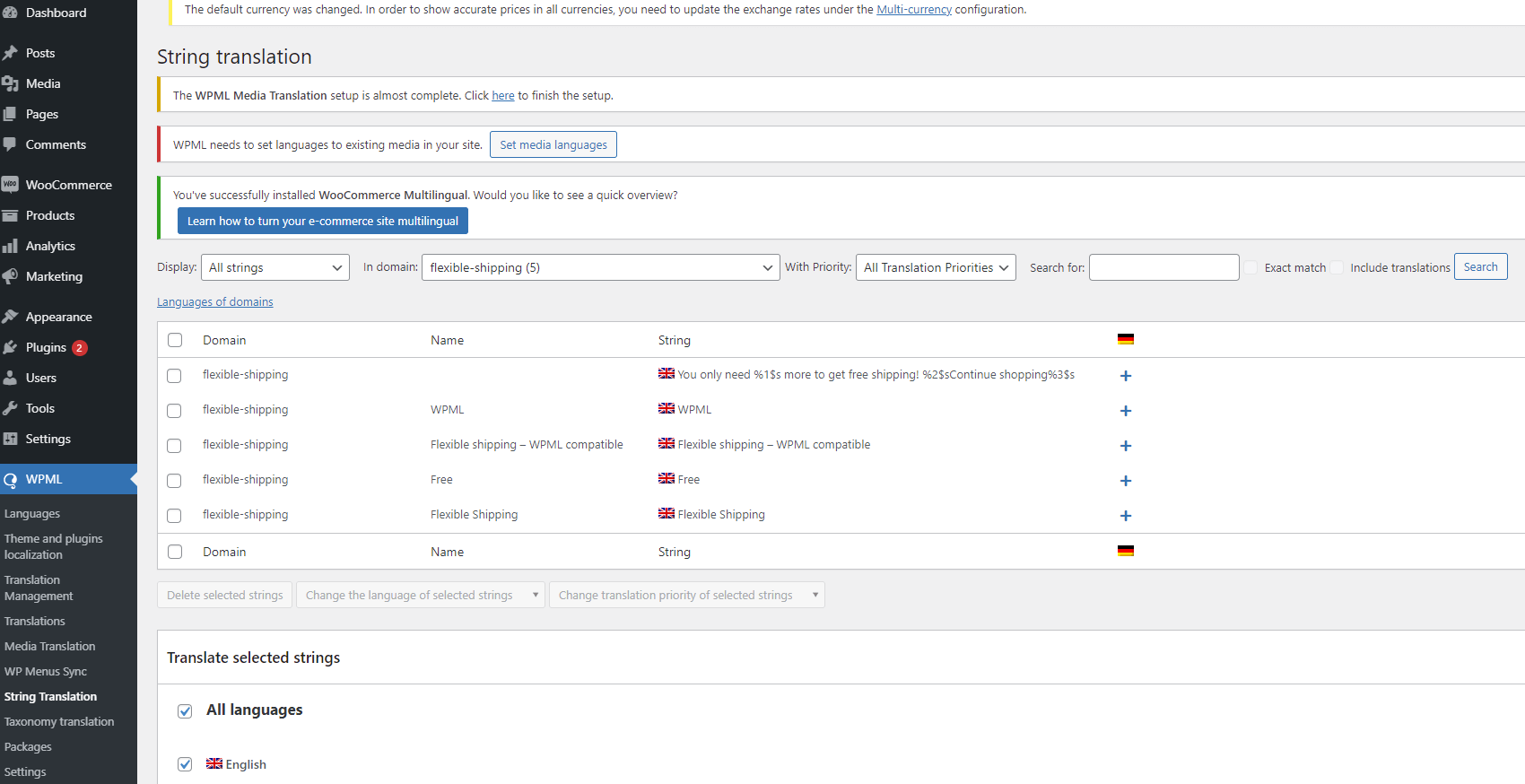Open the Translations submenu item
This screenshot has width=1525, height=784.
35,621
